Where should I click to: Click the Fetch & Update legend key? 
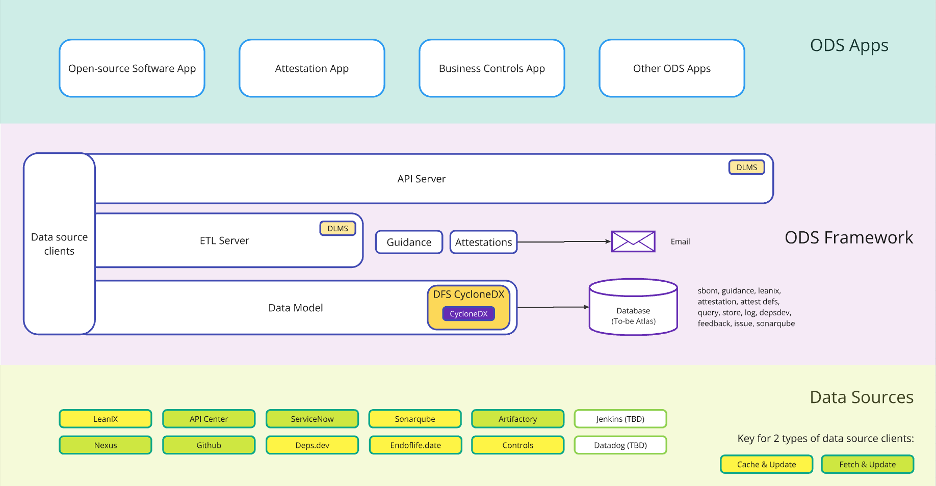867,464
